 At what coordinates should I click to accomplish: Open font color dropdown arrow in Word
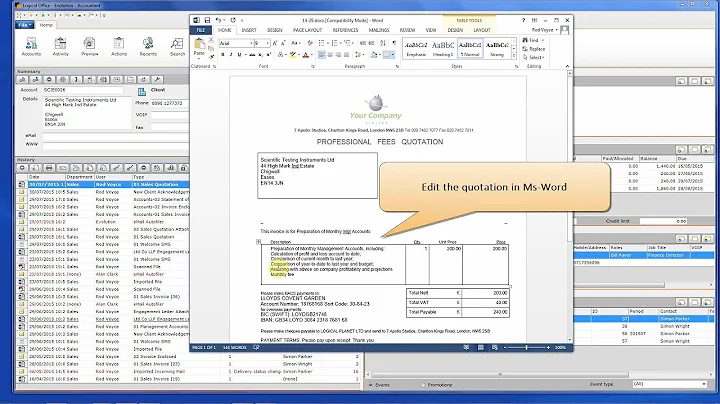[312, 55]
